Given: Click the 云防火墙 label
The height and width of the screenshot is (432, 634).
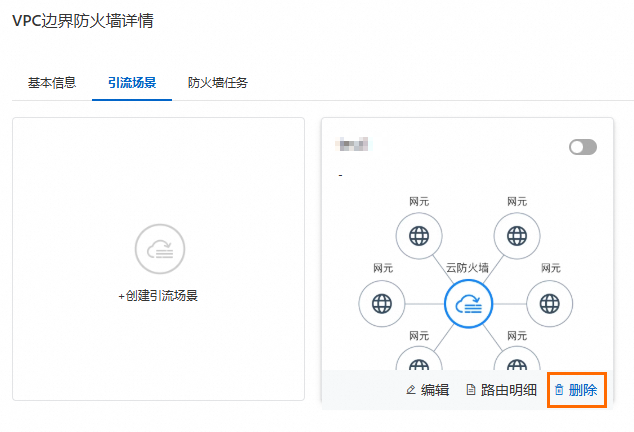Looking at the screenshot, I should pyautogui.click(x=467, y=268).
